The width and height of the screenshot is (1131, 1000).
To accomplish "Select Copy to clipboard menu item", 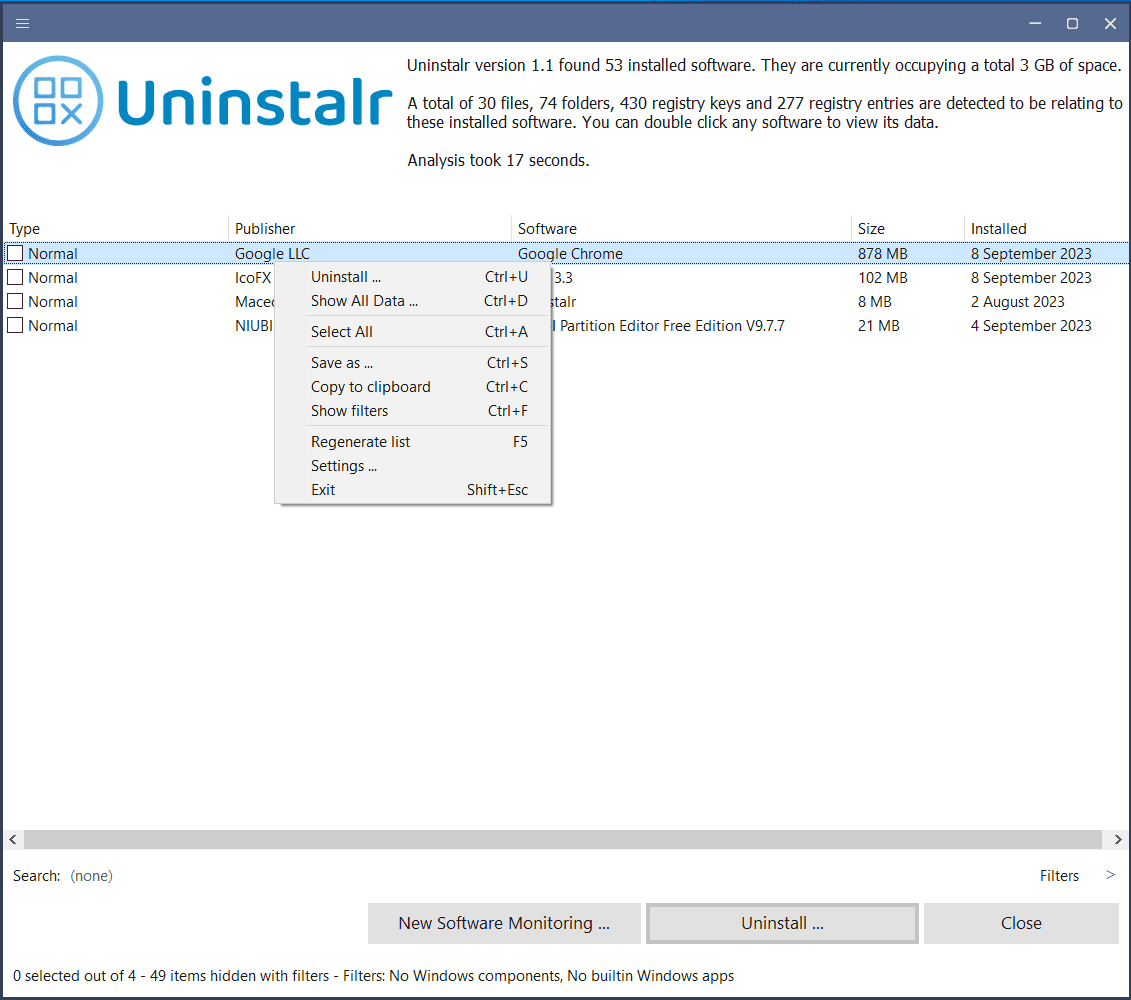I will tap(413, 387).
